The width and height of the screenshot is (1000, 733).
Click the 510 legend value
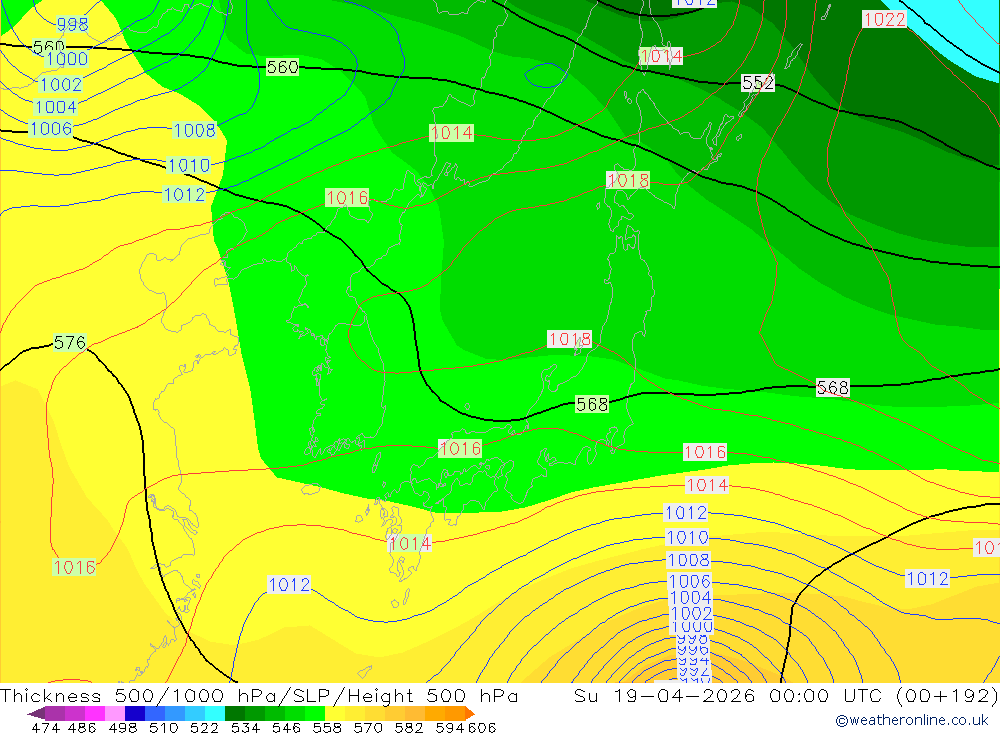click(164, 728)
